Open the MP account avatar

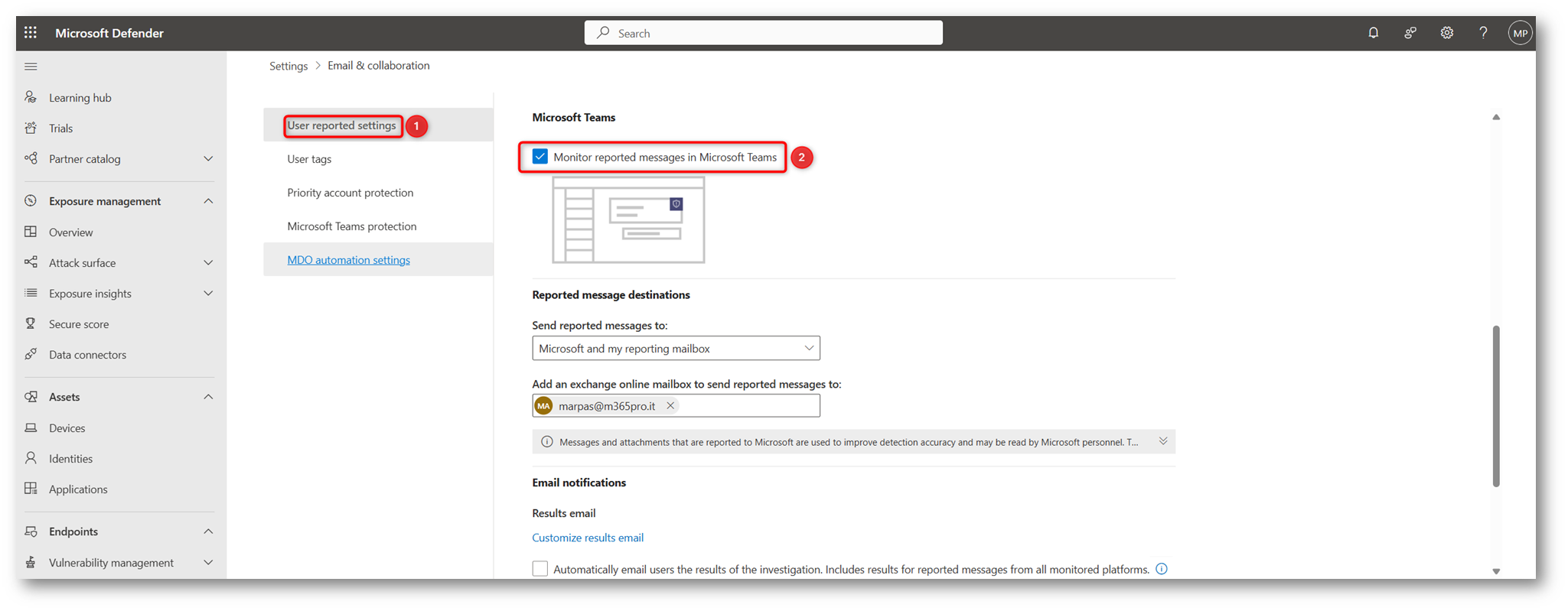click(x=1520, y=33)
